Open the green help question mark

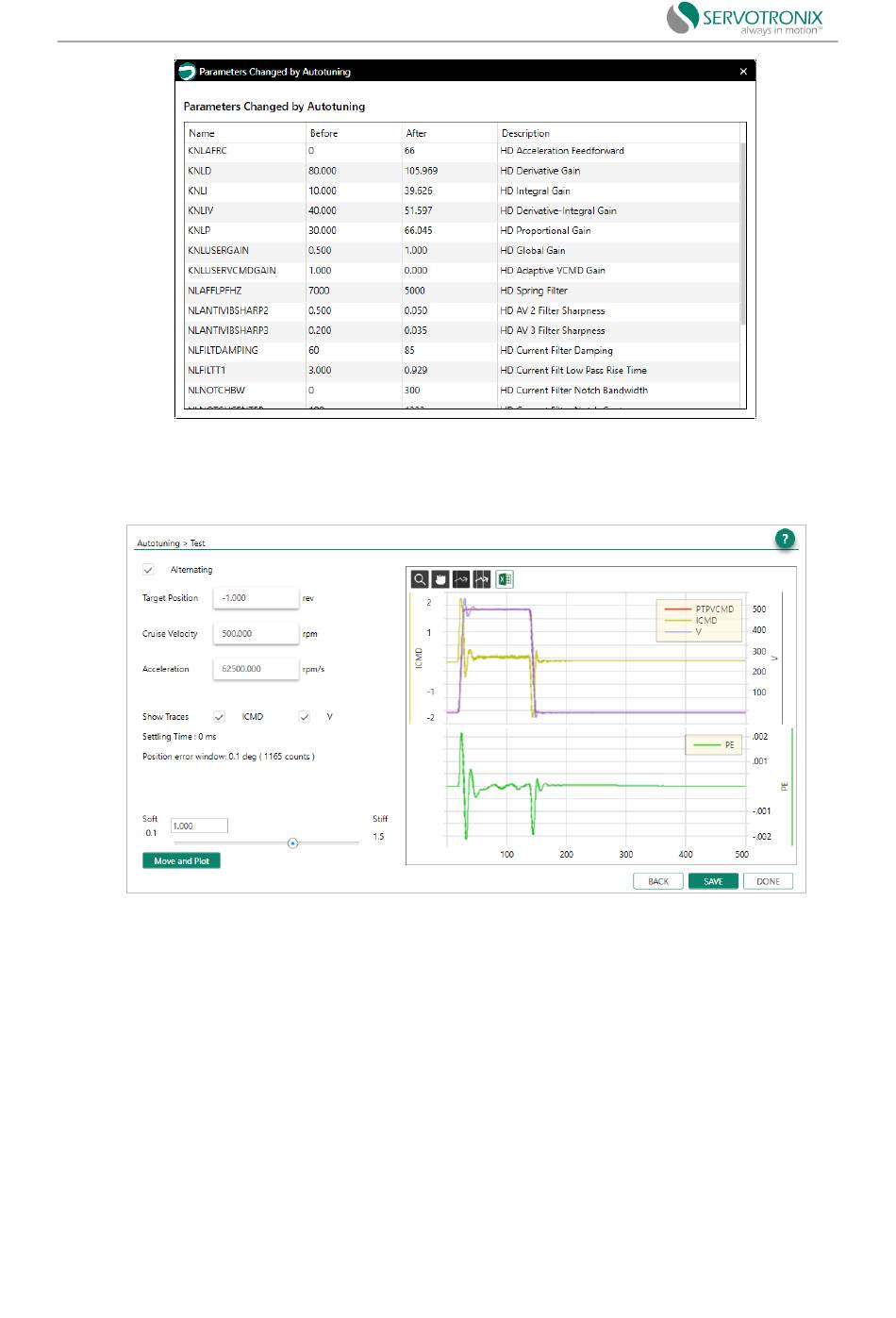[785, 539]
